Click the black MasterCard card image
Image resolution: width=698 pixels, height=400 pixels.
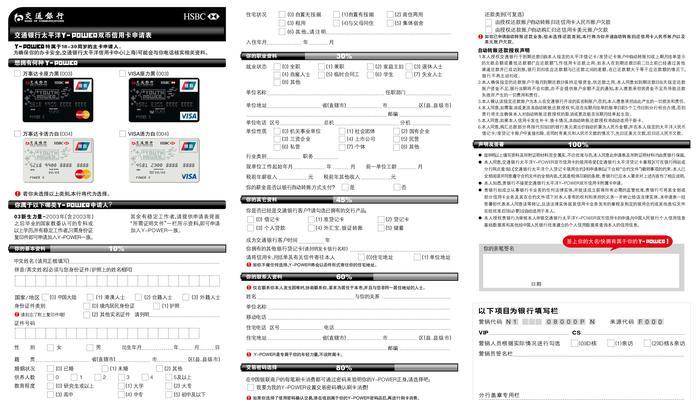pos(58,100)
